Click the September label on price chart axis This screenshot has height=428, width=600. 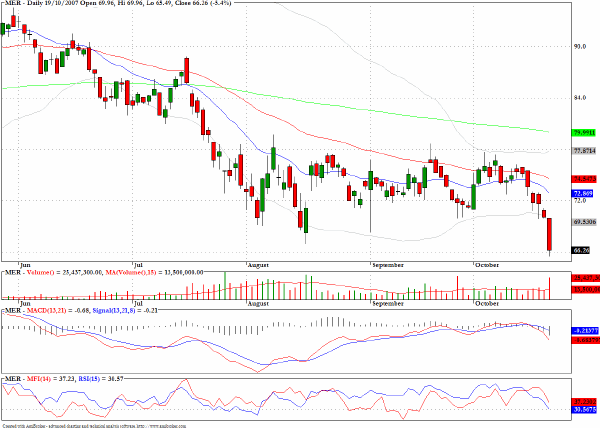tap(388, 265)
